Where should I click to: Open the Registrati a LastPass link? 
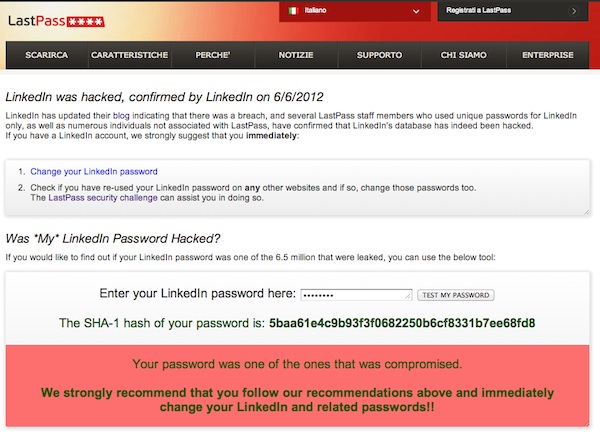[x=478, y=10]
